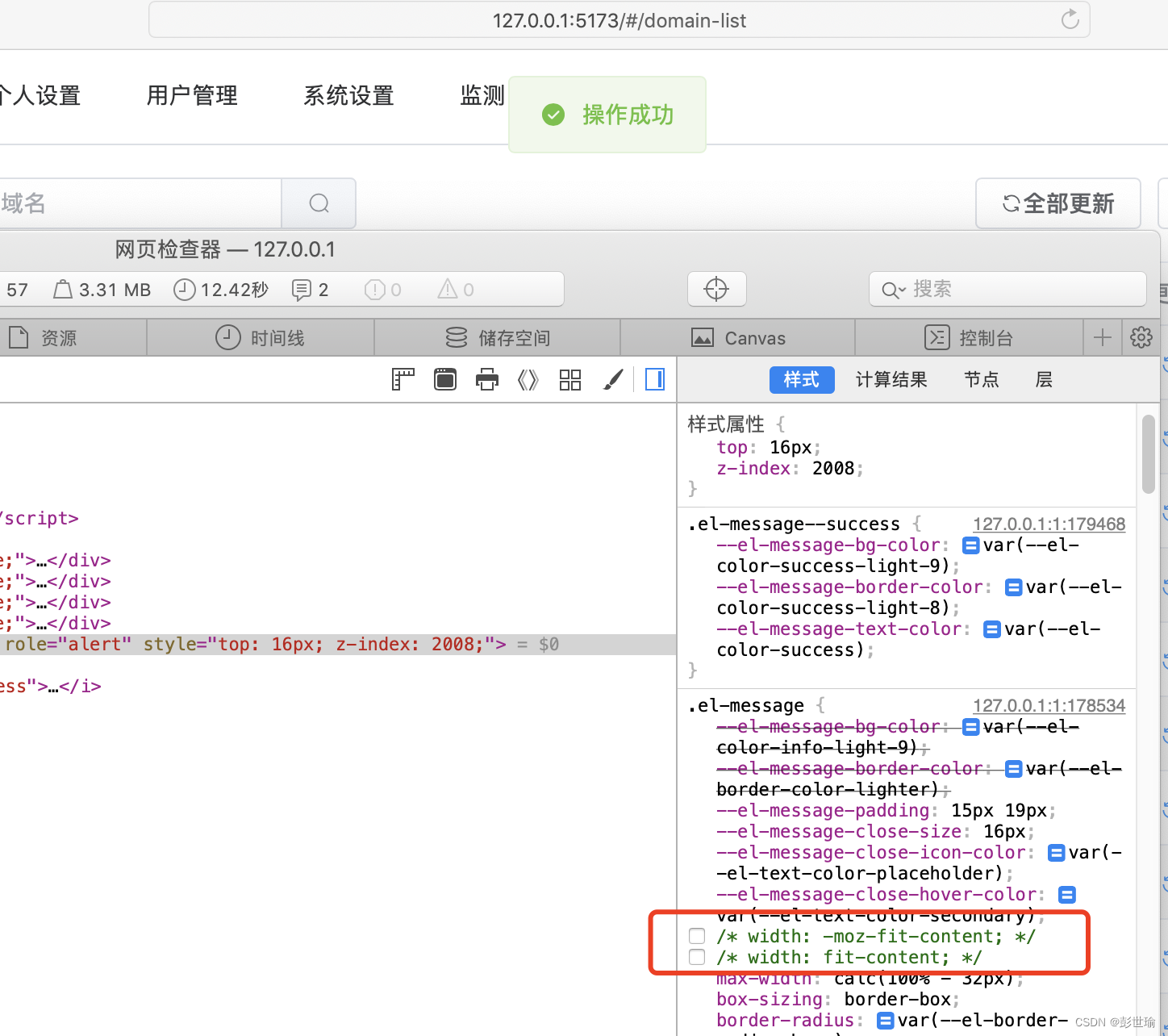Click the z-index: 2008 style property
Screen dimensions: 1168x1036
pos(790,468)
